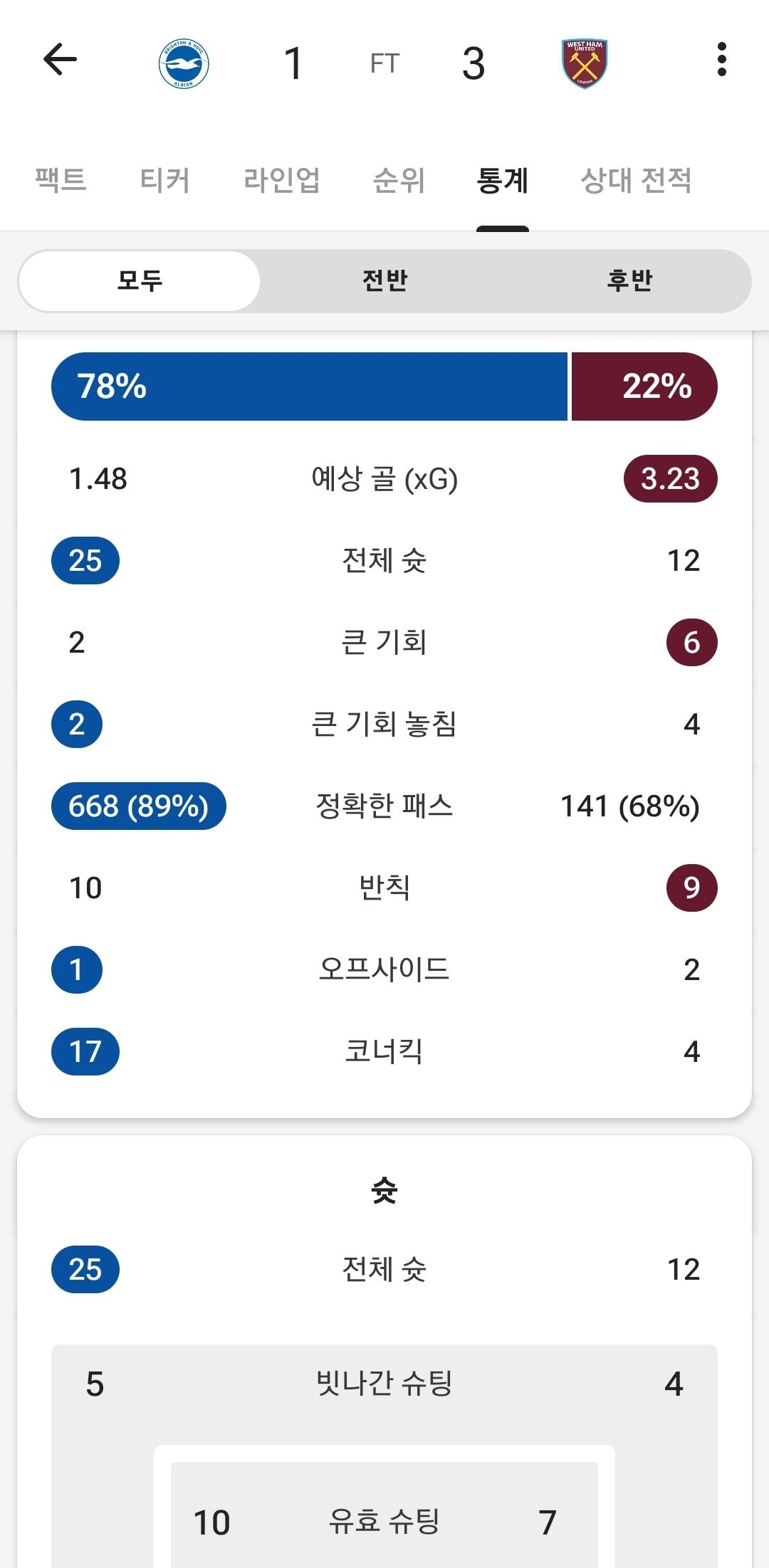Tap the 668 (89%) accurate passes badge
The width and height of the screenshot is (769, 1568).
click(x=138, y=806)
